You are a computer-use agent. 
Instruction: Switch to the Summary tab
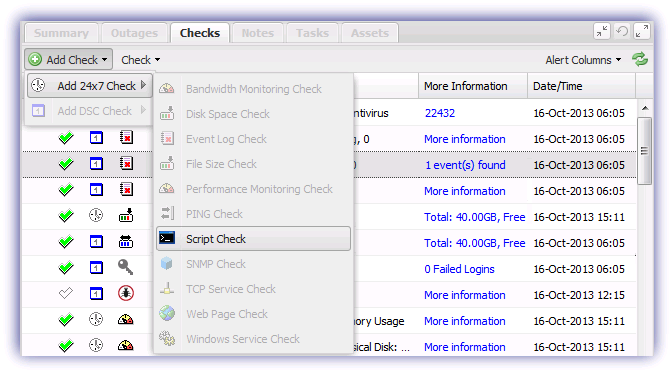pyautogui.click(x=61, y=33)
